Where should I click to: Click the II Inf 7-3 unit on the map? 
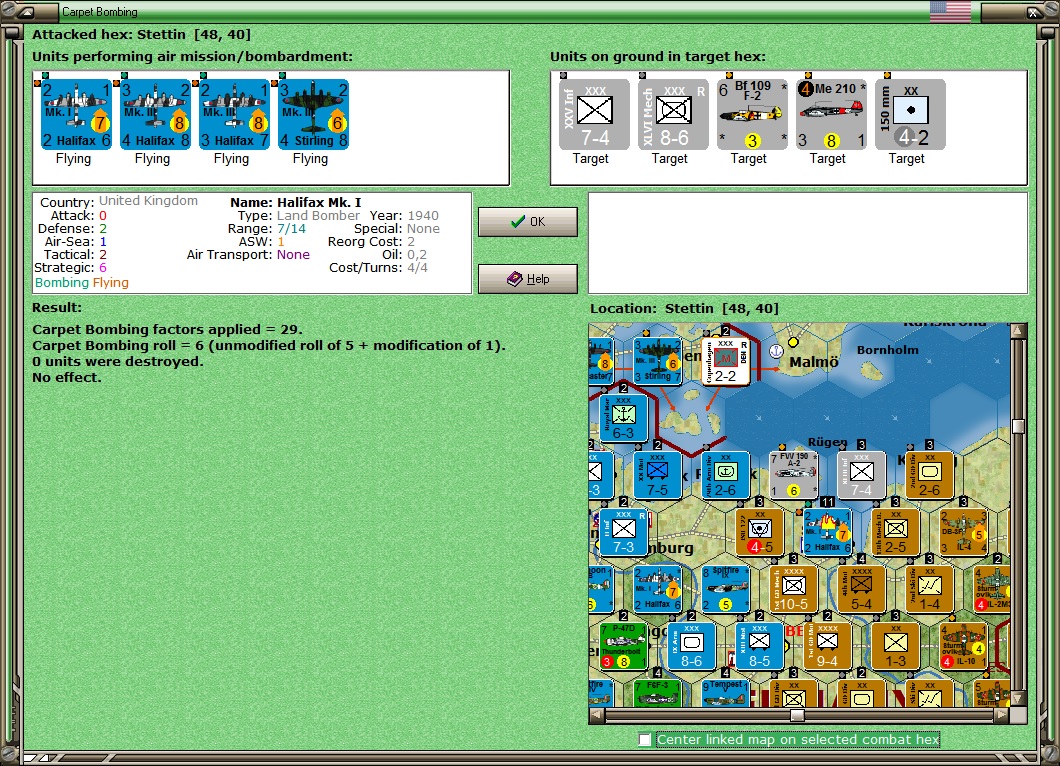[623, 531]
